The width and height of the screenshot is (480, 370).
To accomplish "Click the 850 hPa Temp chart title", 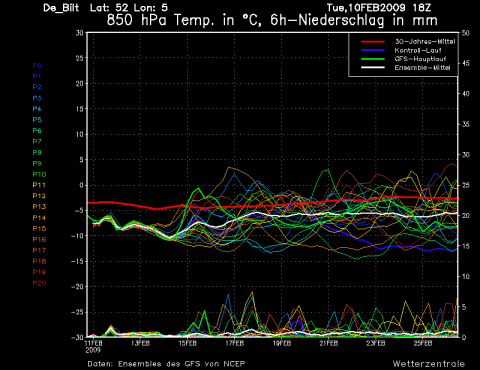I will click(272, 20).
